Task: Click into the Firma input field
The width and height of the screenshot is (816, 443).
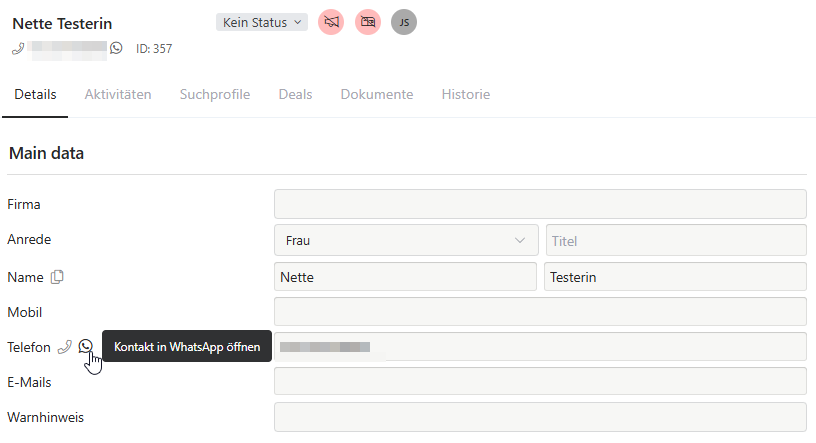Action: [x=540, y=204]
